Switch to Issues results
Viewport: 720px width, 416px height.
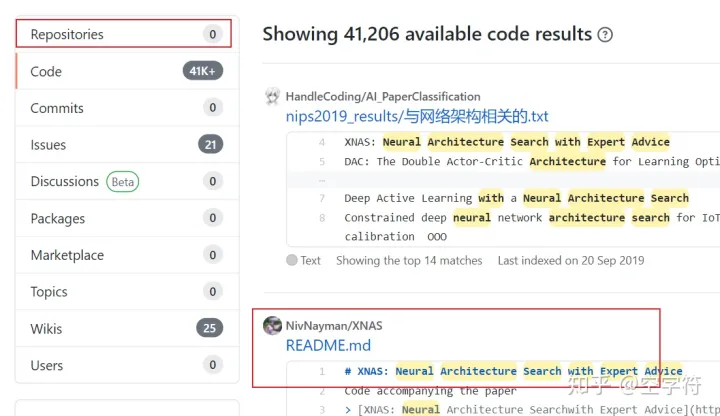[127, 145]
